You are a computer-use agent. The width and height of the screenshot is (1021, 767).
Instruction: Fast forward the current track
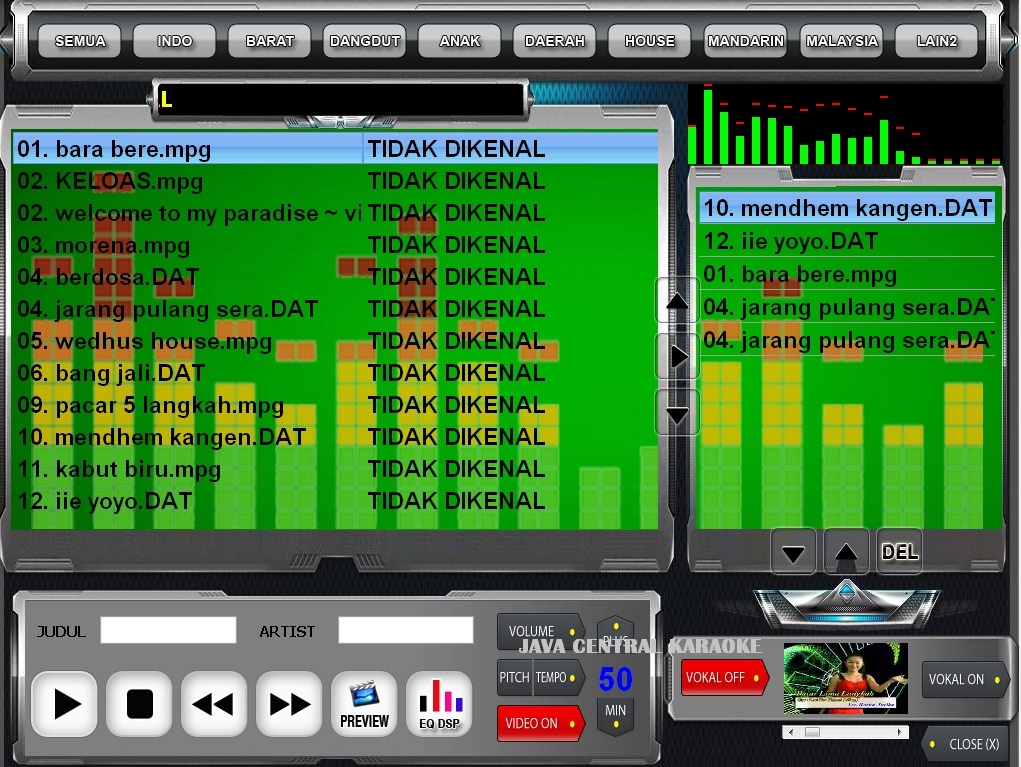pyautogui.click(x=289, y=704)
